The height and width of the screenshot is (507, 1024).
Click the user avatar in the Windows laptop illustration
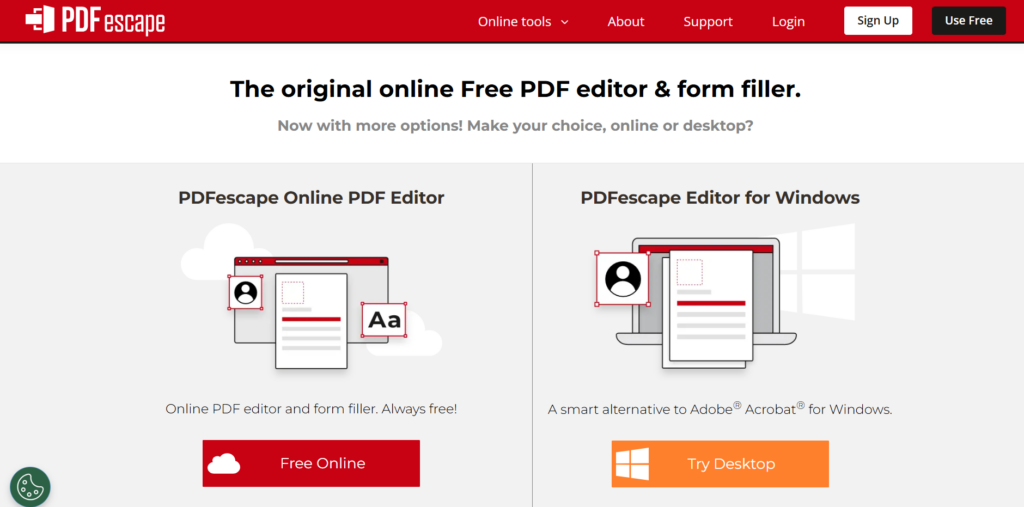(623, 278)
